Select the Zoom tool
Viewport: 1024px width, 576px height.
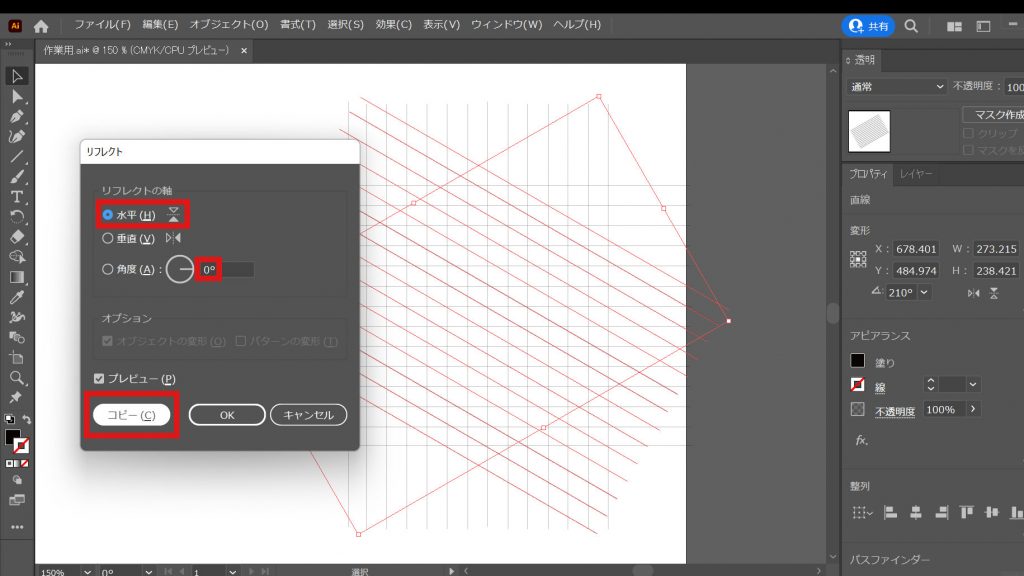click(x=17, y=377)
